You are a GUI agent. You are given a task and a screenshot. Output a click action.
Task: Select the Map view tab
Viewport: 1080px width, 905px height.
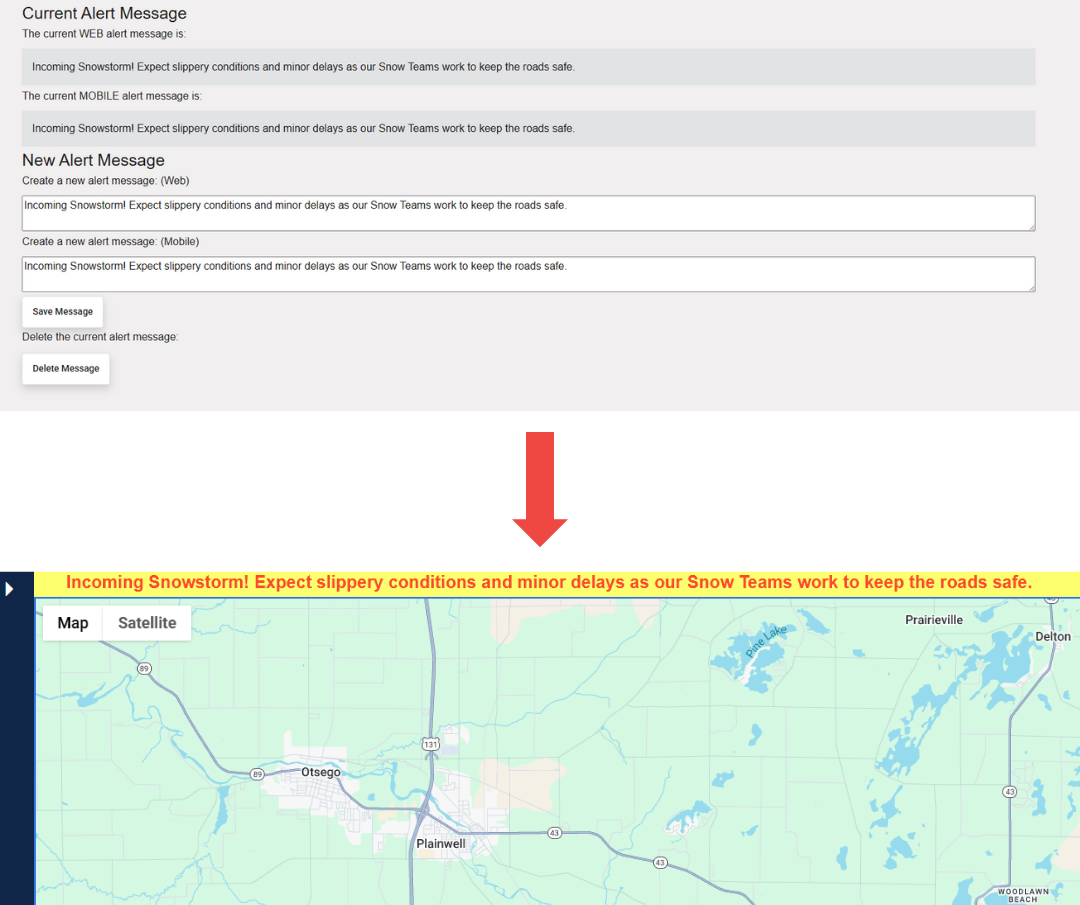pos(73,623)
